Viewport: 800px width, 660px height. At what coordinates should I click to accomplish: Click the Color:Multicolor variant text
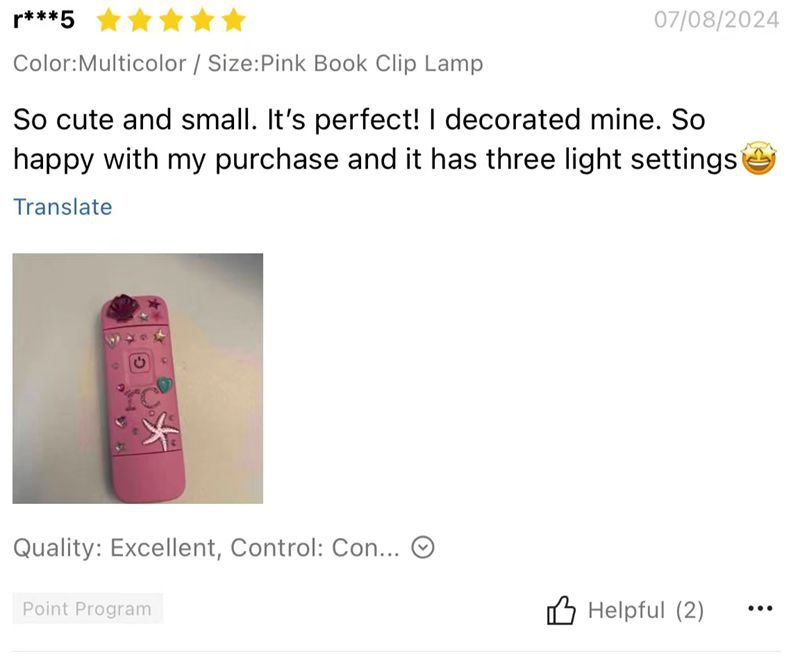(99, 64)
